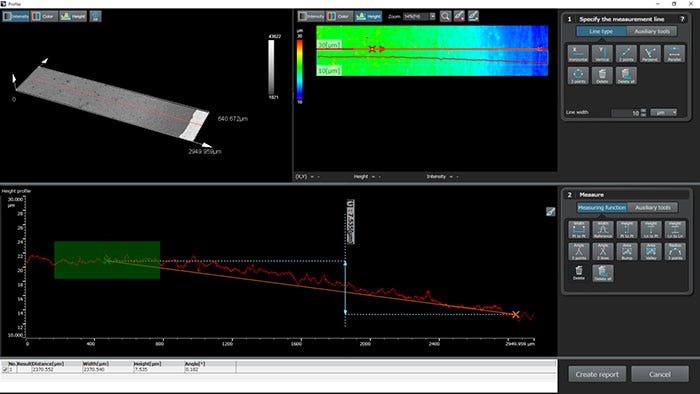Toggle Intensity display in 3D view
The height and width of the screenshot is (394, 700).
click(x=16, y=17)
